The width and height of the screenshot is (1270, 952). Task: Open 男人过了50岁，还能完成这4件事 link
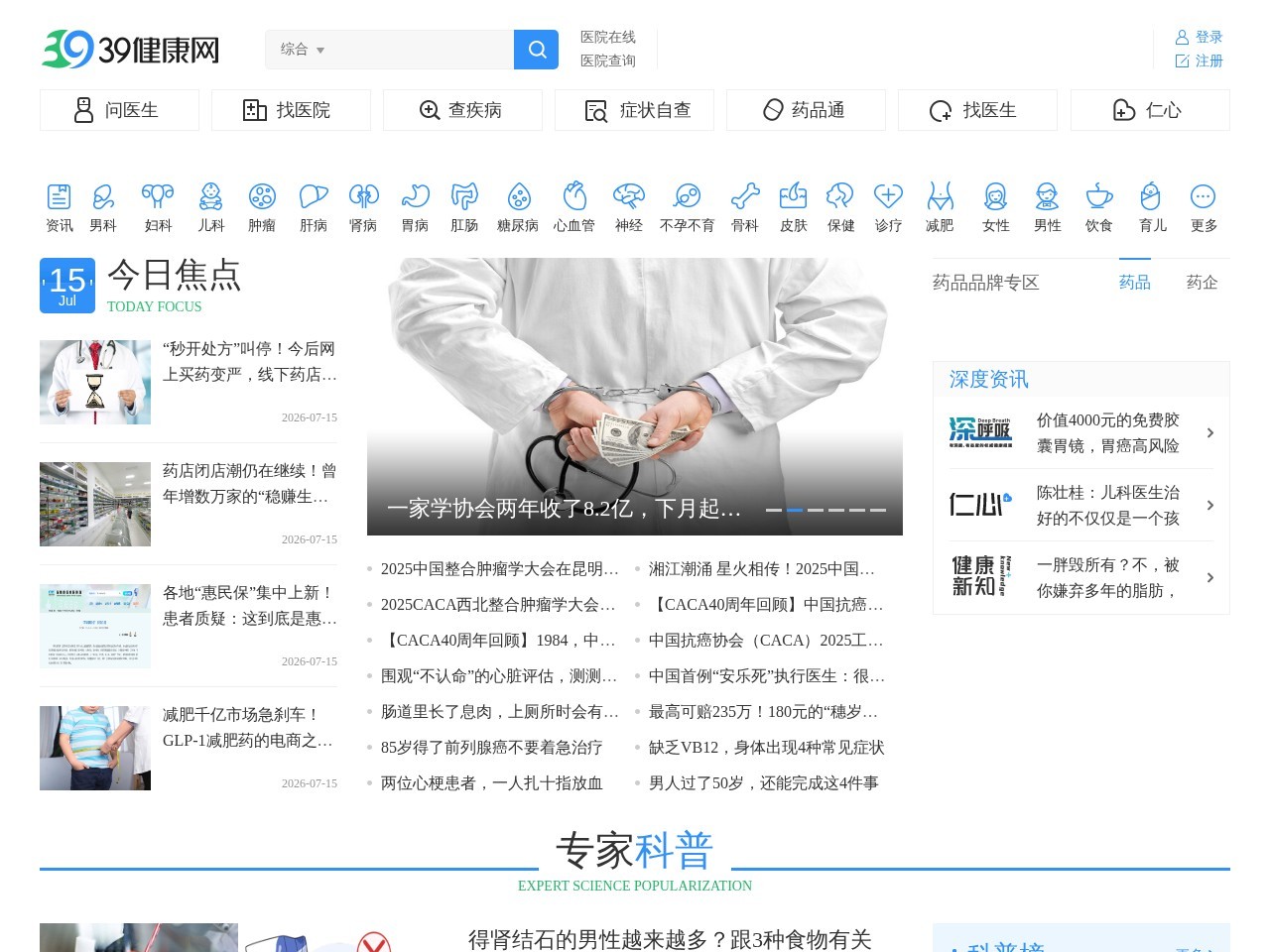[763, 783]
